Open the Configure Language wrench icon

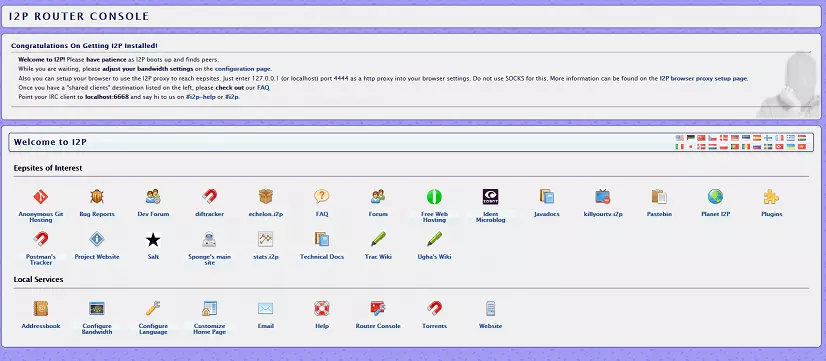pos(153,308)
